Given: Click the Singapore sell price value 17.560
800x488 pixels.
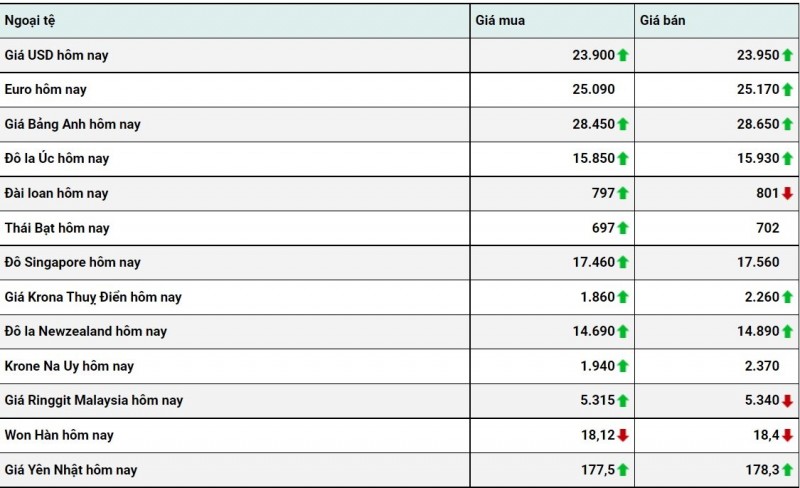Looking at the screenshot, I should pyautogui.click(x=757, y=262).
